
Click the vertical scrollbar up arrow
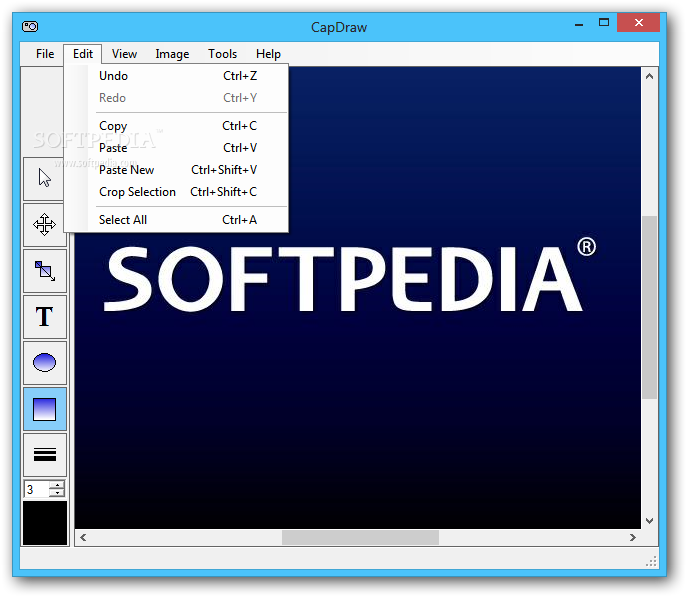(649, 76)
